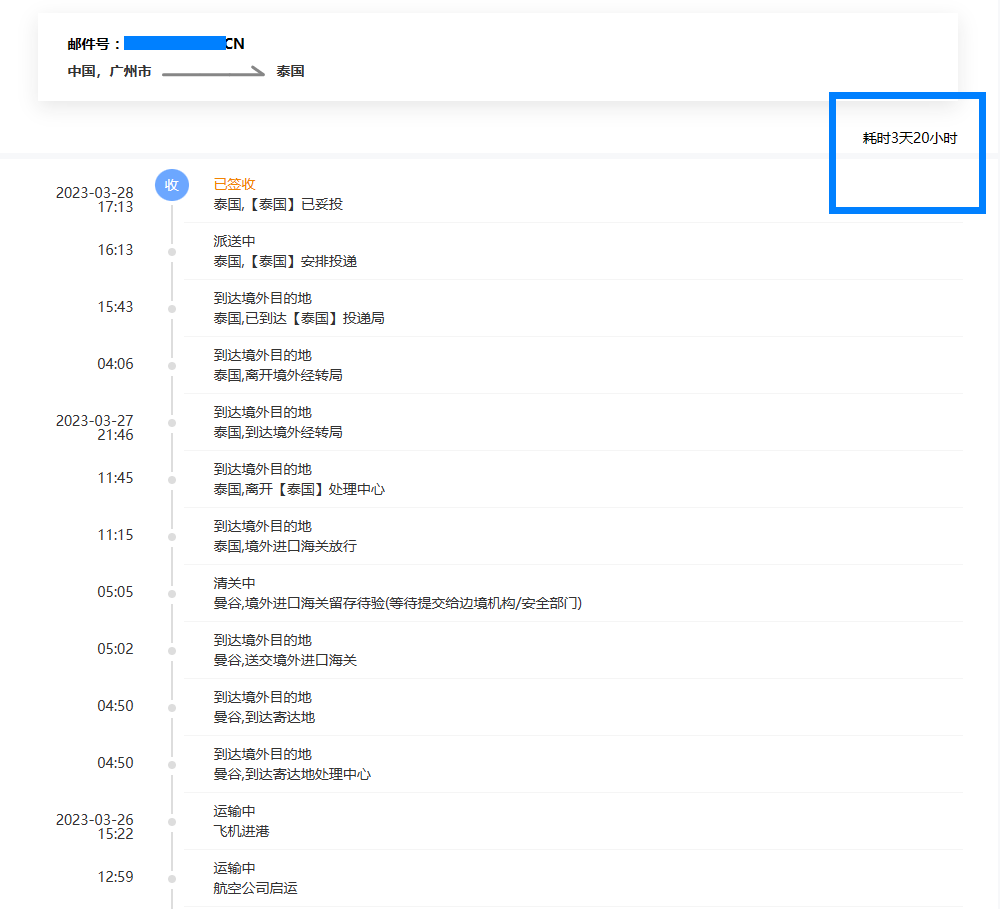Select the timeline dot at 16:13
The image size is (1000, 909).
[172, 252]
